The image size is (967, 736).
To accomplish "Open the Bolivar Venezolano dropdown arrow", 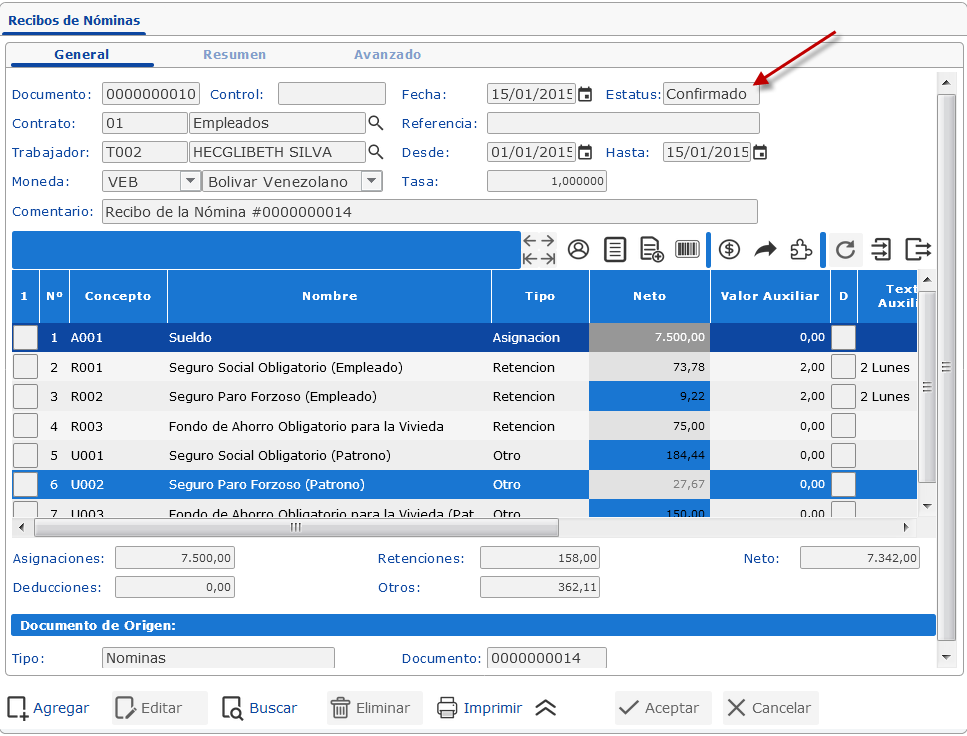I will click(371, 181).
